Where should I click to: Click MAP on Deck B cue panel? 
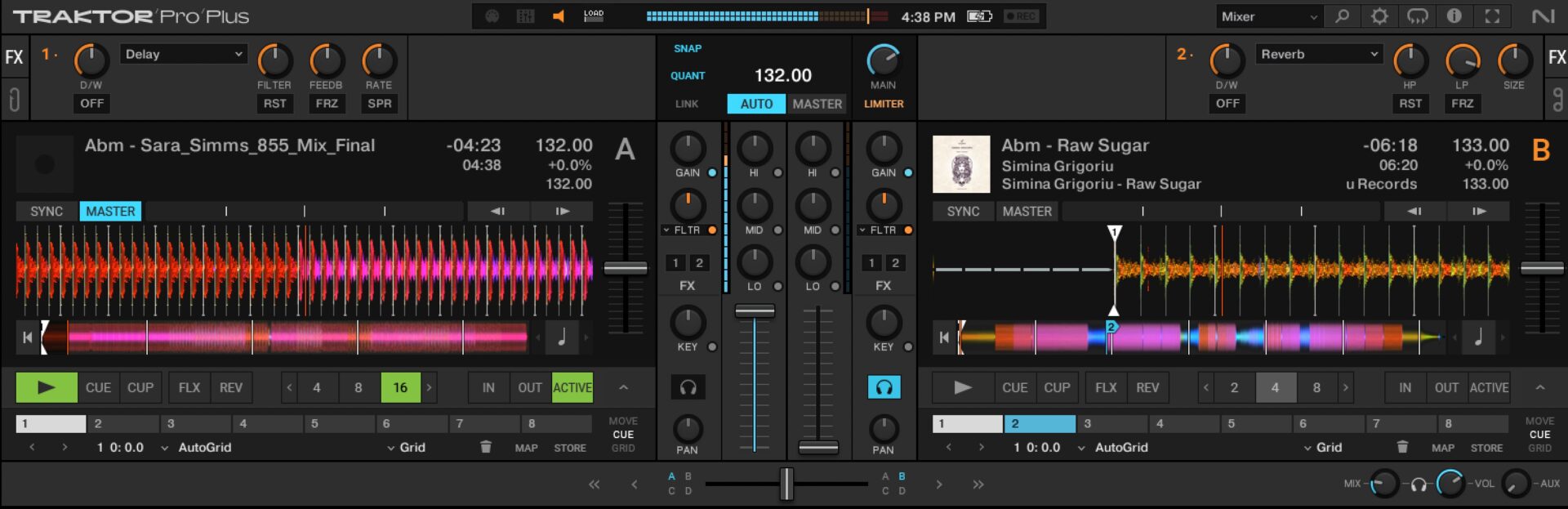[1443, 448]
